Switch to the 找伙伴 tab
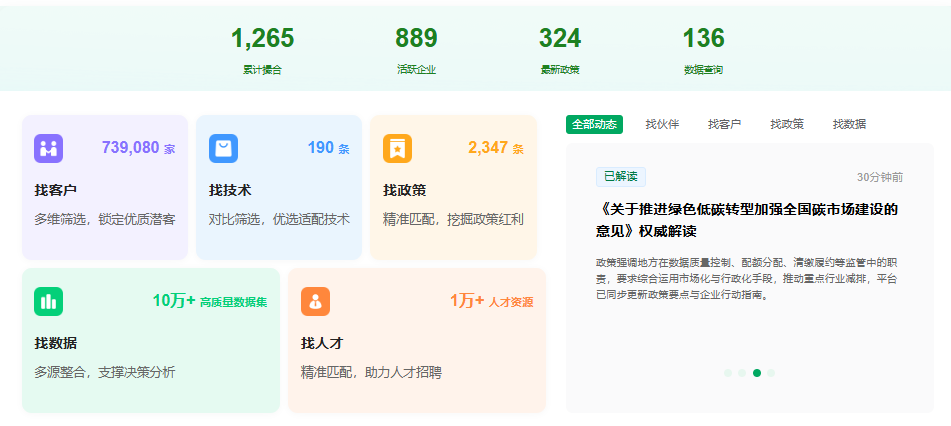The height and width of the screenshot is (426, 951). (662, 124)
